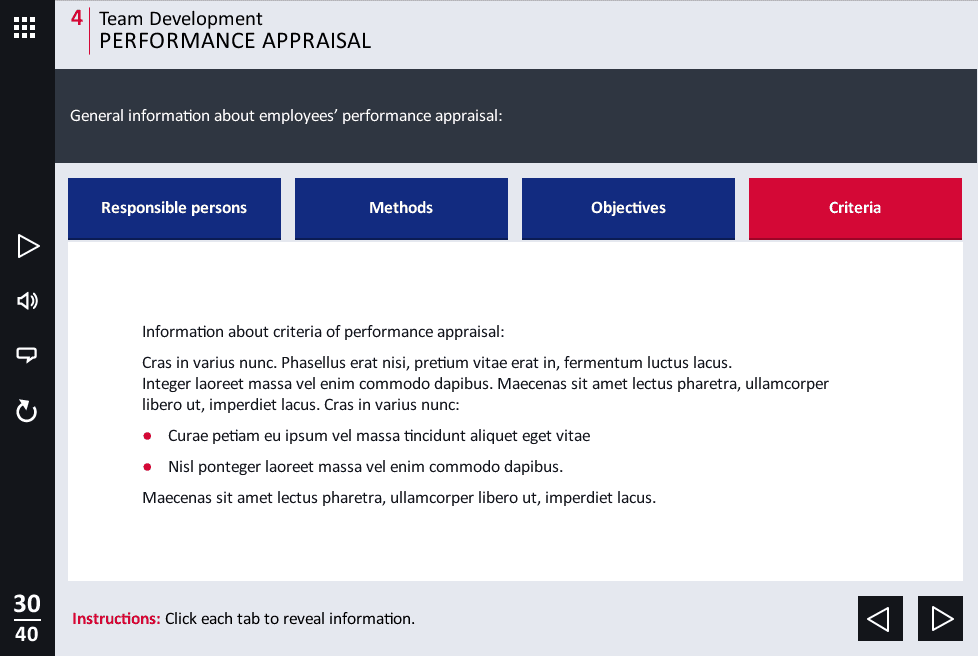This screenshot has width=978, height=656.
Task: Click the Team Development heading
Action: 181,19
